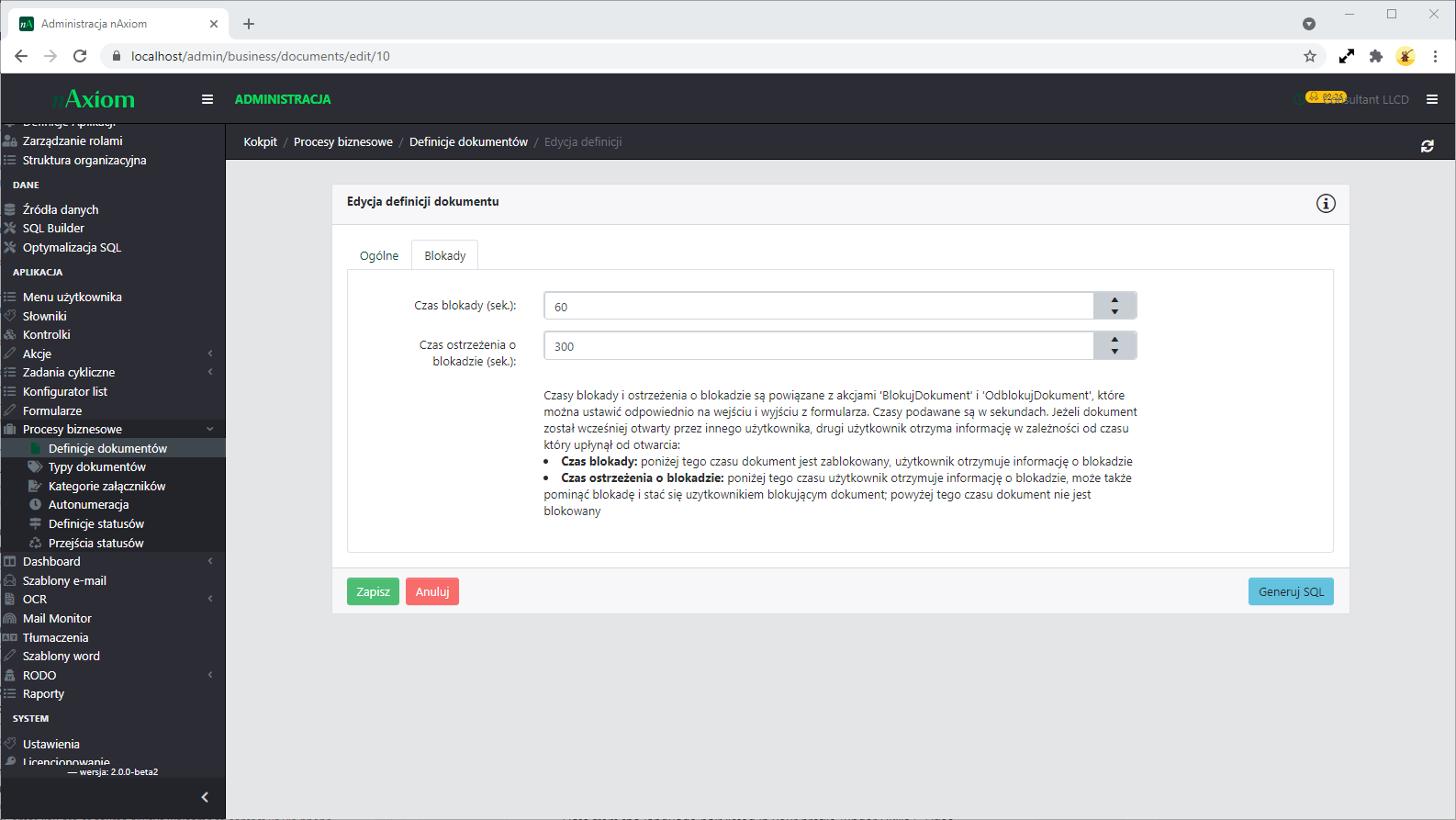
Task: Toggle the sidebar with the hamburger icon beside the nAxiom logo
Action: (x=207, y=99)
